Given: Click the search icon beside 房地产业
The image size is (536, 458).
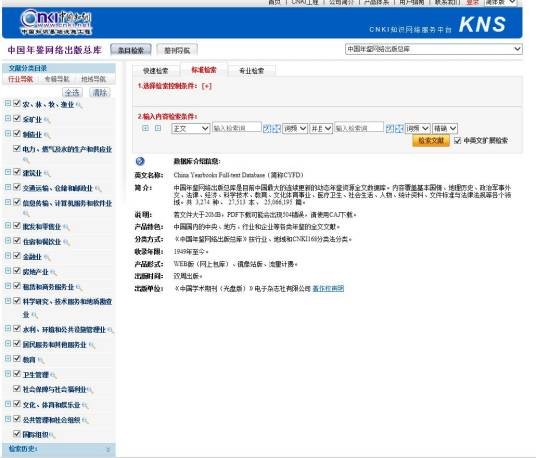Looking at the screenshot, I should tap(53, 272).
